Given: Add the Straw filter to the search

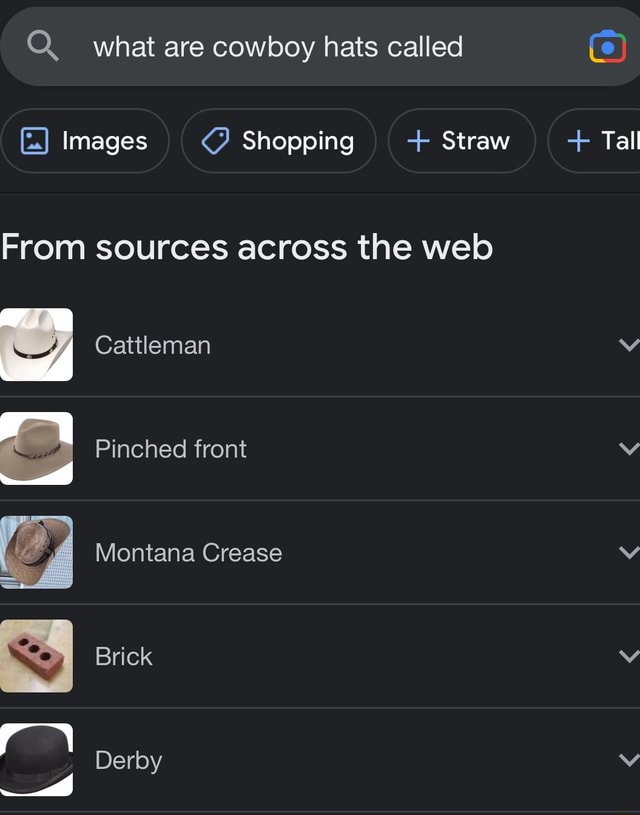Looking at the screenshot, I should 460,141.
